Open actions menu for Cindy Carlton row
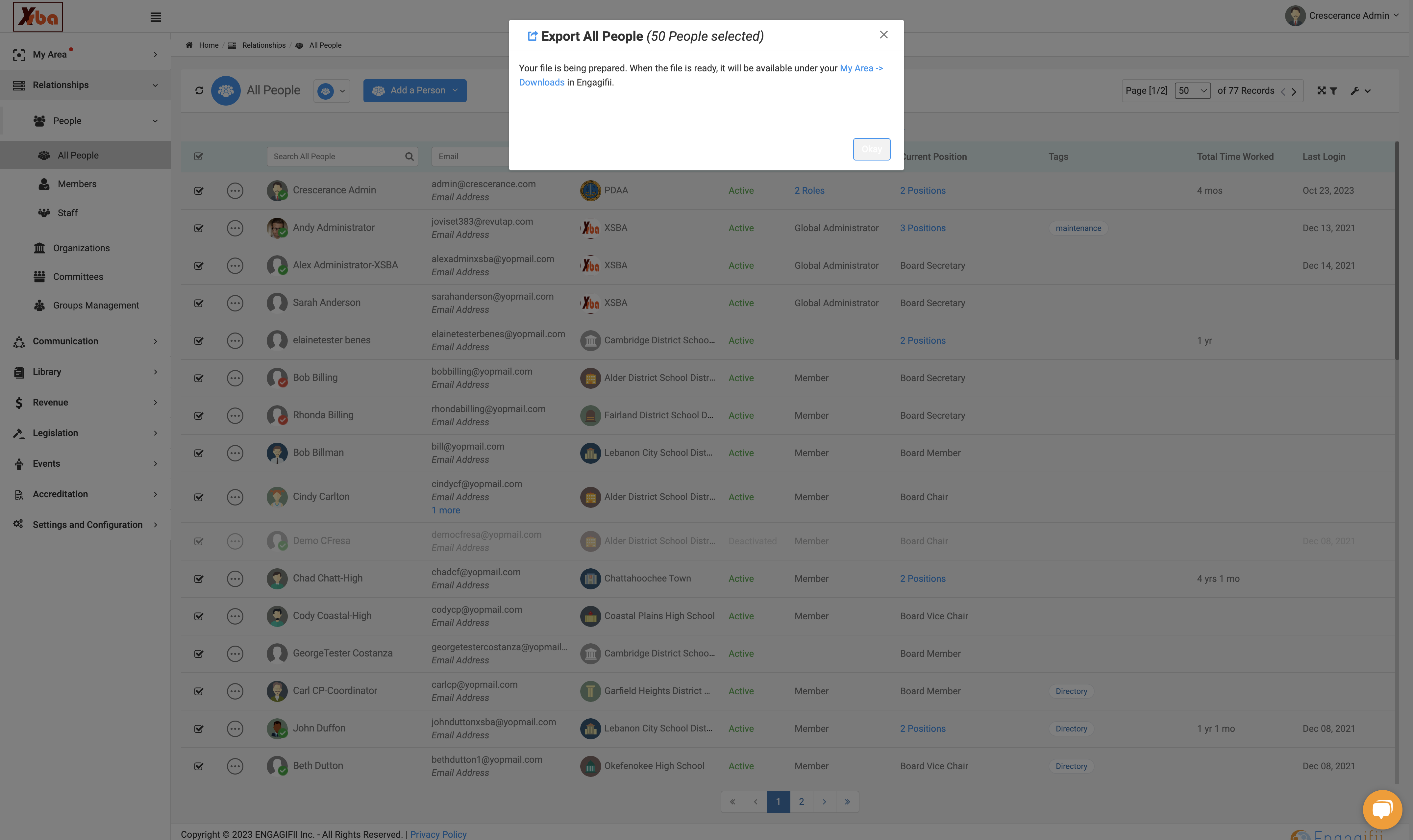1413x840 pixels. [x=235, y=498]
